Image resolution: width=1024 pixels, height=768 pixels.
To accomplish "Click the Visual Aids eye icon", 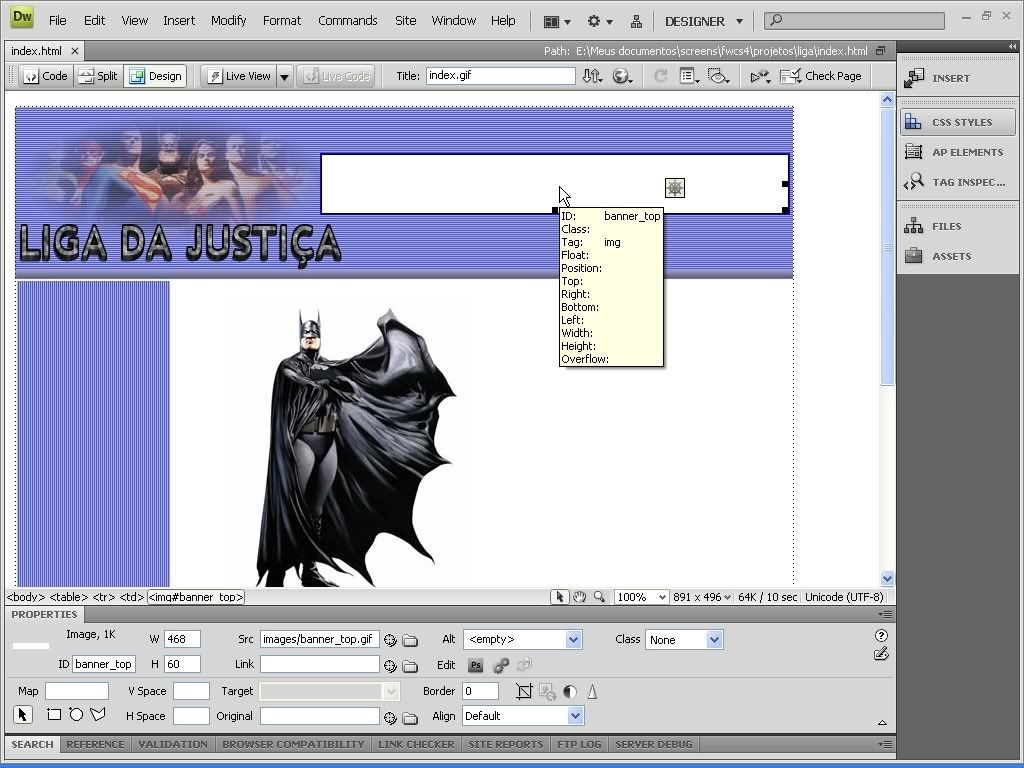I will pos(718,76).
